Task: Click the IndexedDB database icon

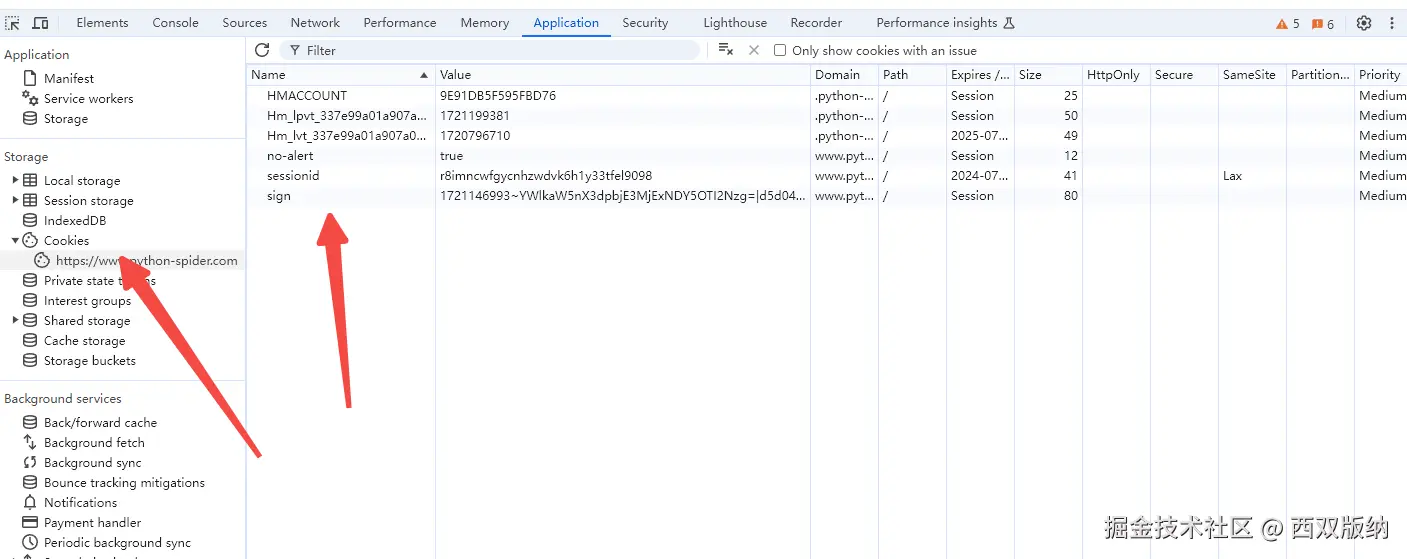Action: pos(30,220)
